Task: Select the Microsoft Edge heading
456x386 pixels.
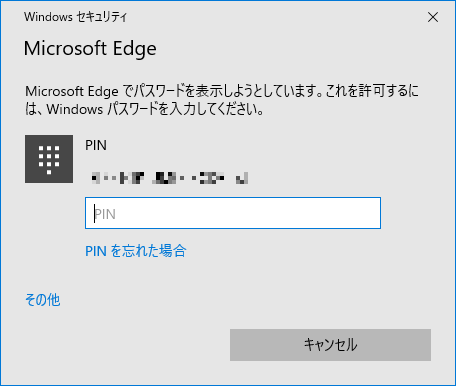Action: coord(90,49)
